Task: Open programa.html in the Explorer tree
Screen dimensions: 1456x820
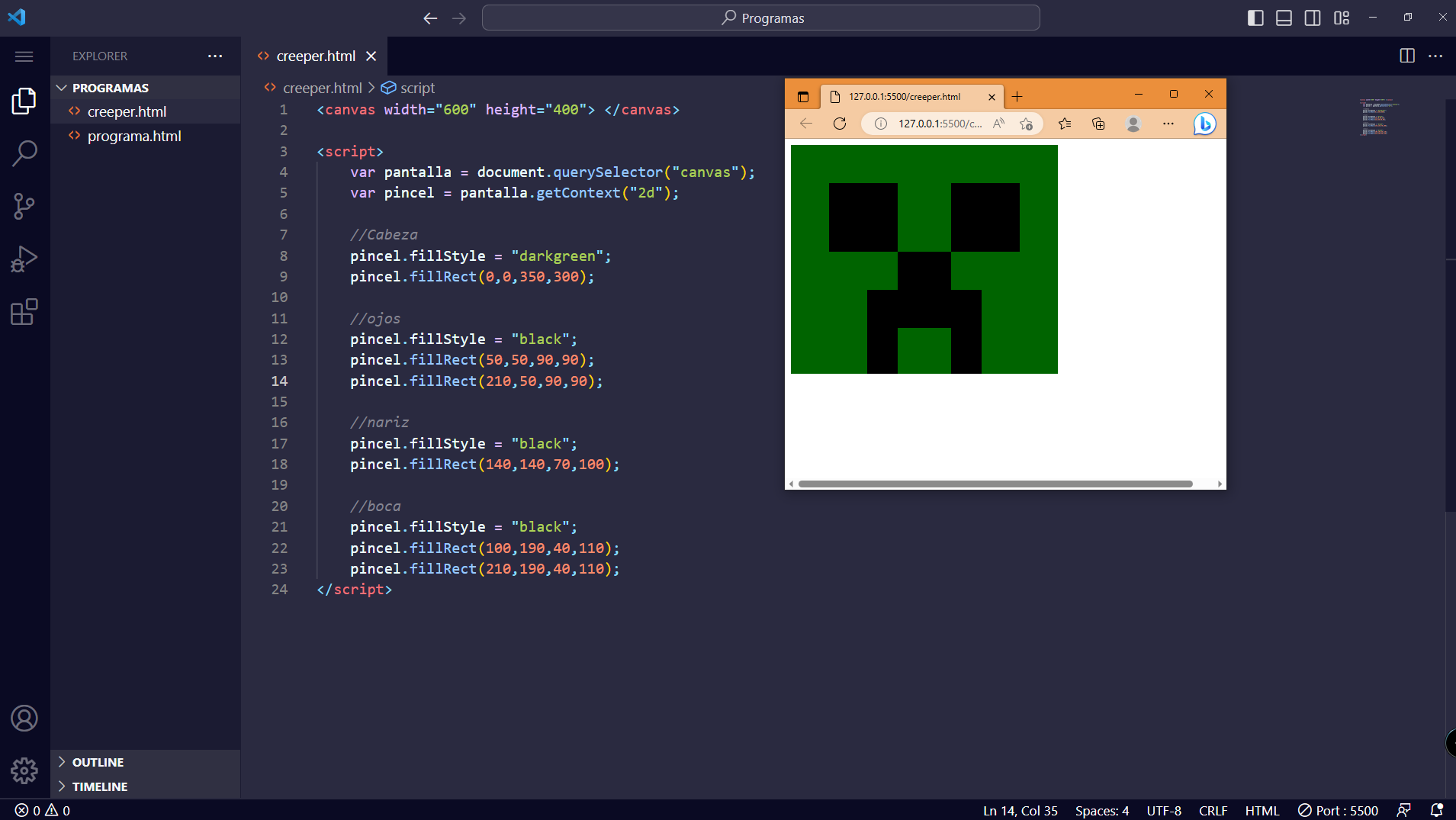Action: point(145,136)
